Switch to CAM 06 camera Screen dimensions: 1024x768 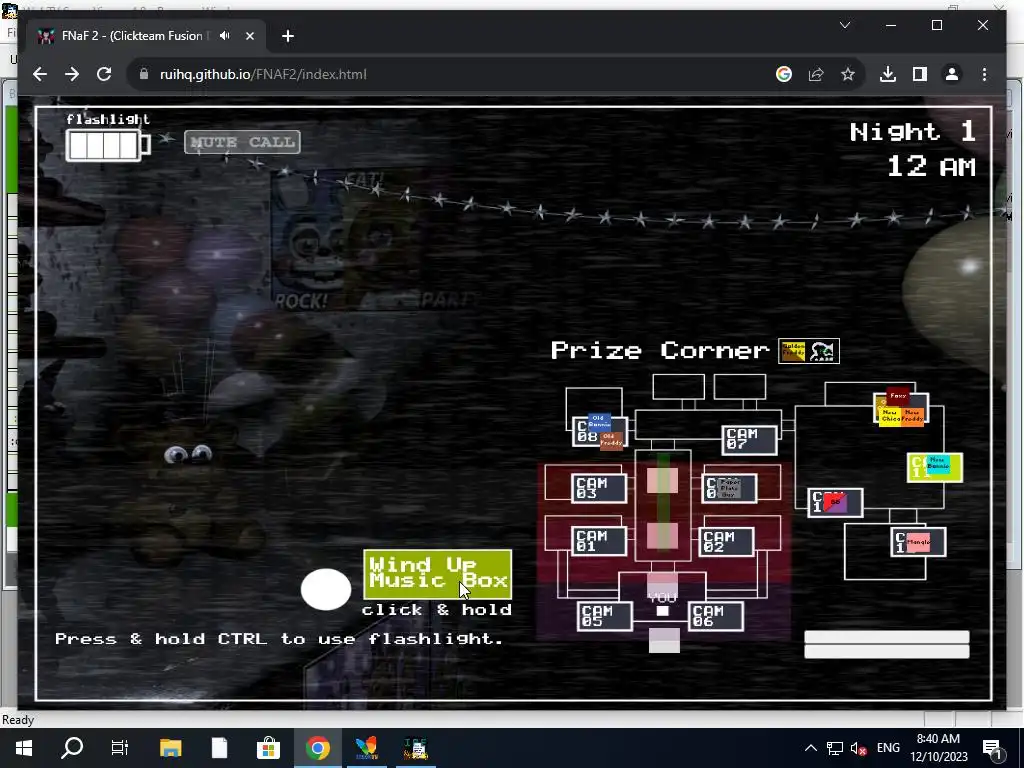click(x=716, y=616)
